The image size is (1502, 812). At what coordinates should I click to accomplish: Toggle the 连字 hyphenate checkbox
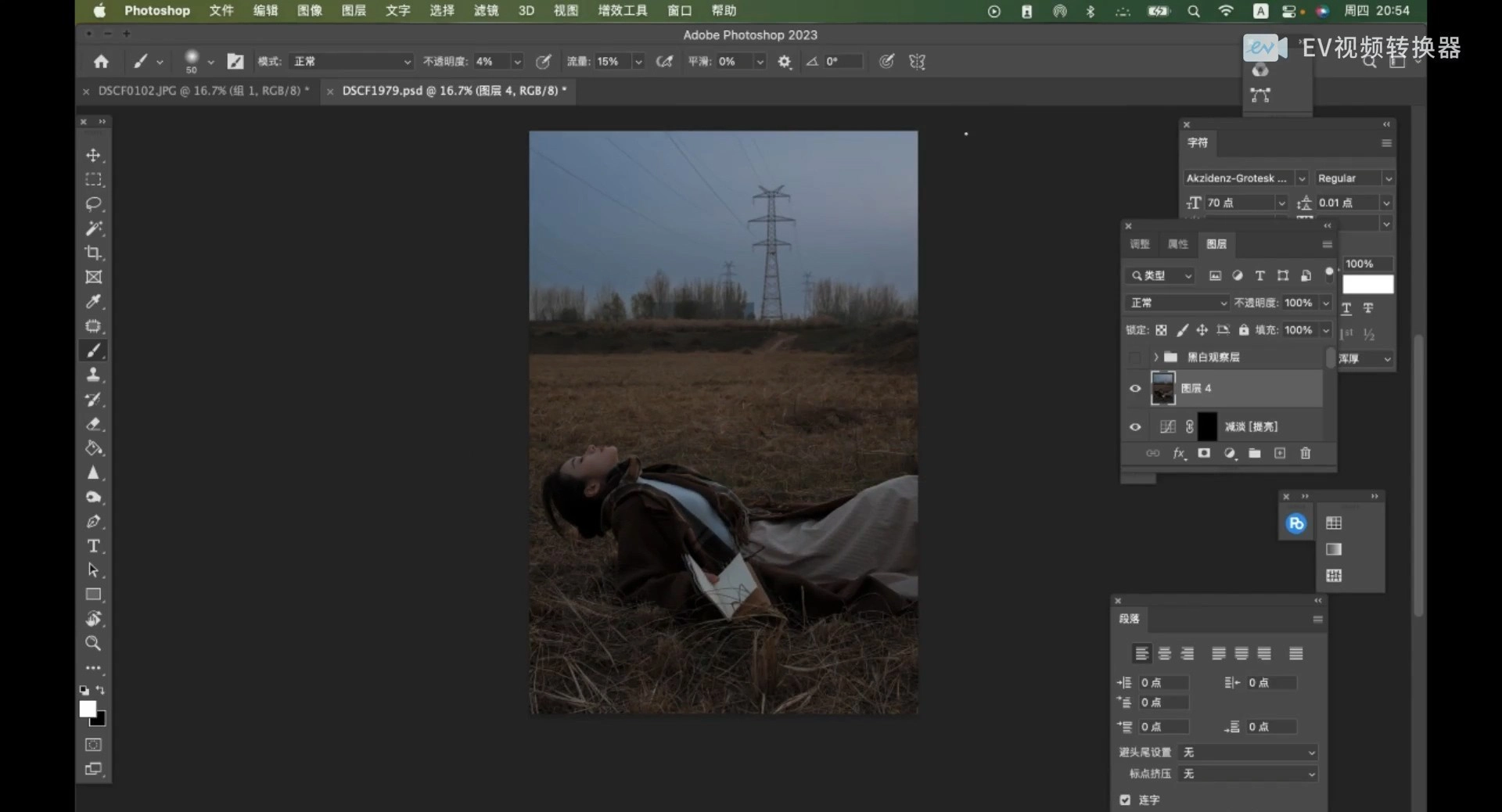click(1125, 799)
